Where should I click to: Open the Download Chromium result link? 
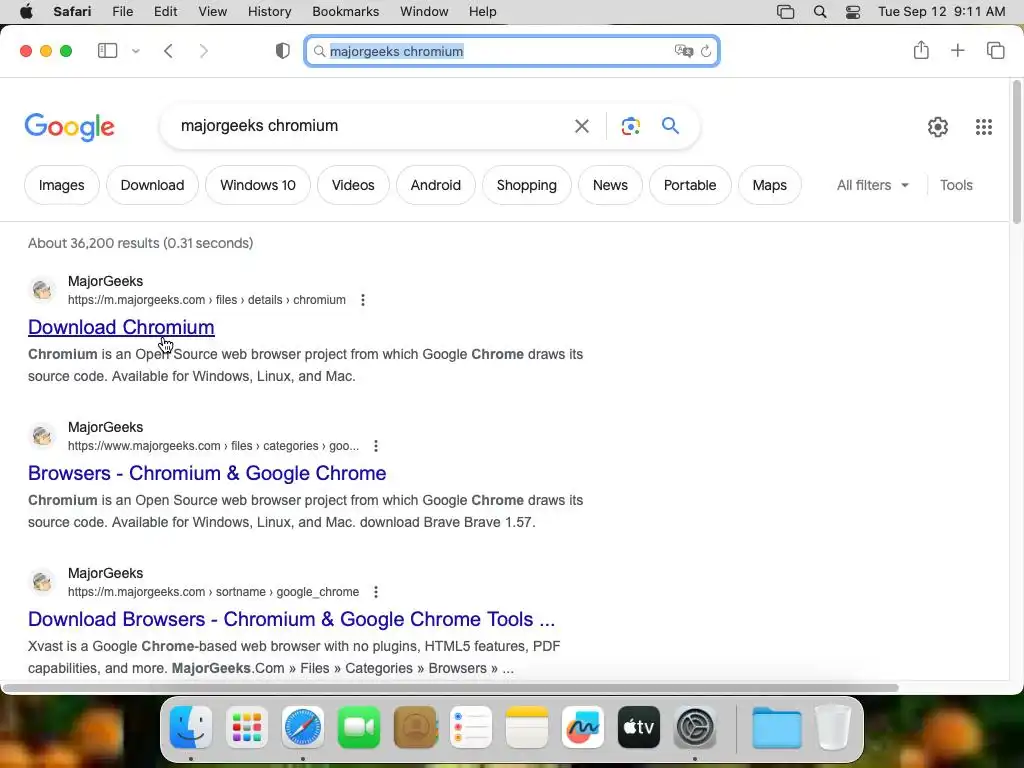121,327
